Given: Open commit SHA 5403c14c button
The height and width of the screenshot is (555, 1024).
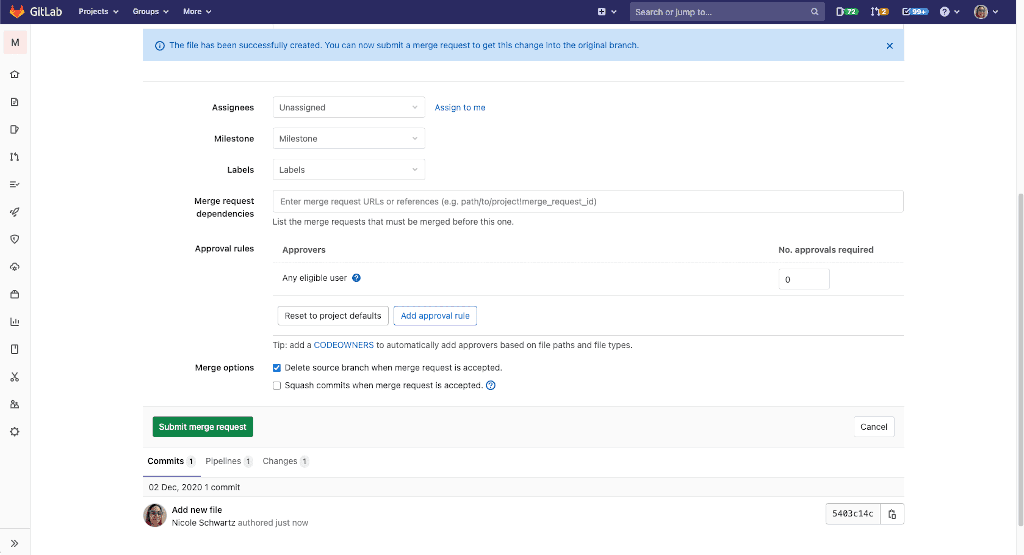Looking at the screenshot, I should pyautogui.click(x=853, y=515).
